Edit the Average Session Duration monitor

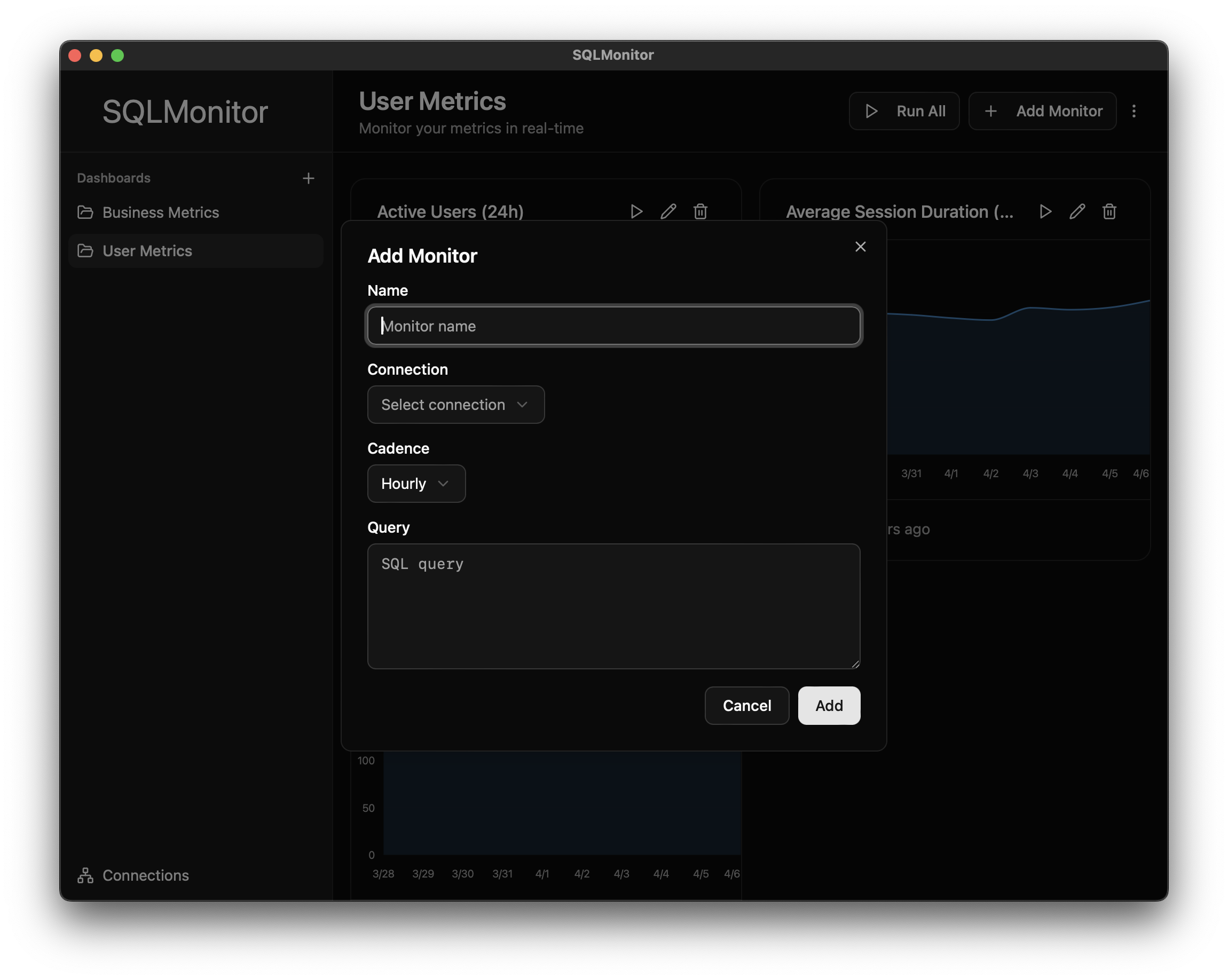pyautogui.click(x=1077, y=212)
